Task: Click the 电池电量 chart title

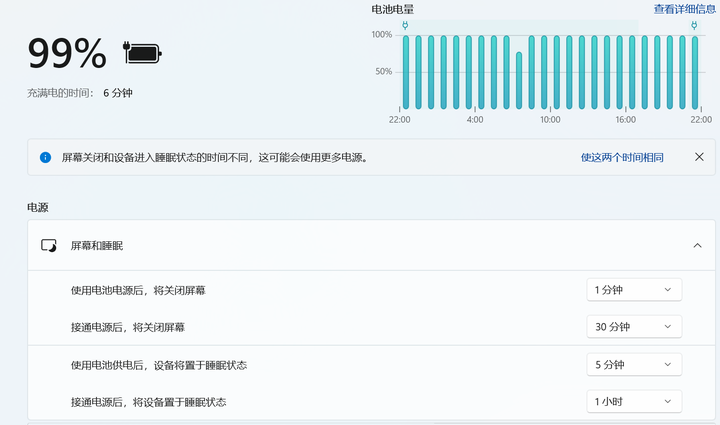Action: pos(393,9)
